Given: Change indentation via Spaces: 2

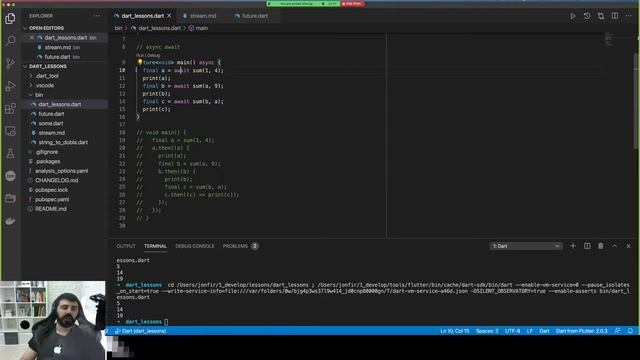Looking at the screenshot, I should 487,331.
